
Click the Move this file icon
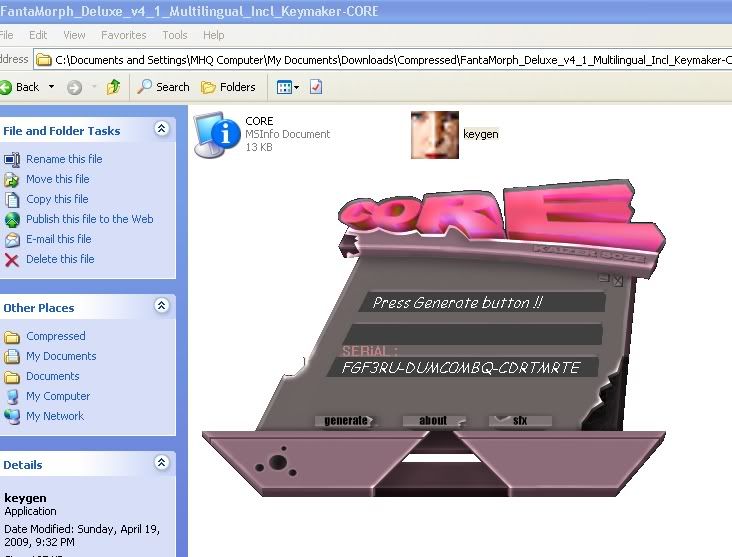(12, 180)
